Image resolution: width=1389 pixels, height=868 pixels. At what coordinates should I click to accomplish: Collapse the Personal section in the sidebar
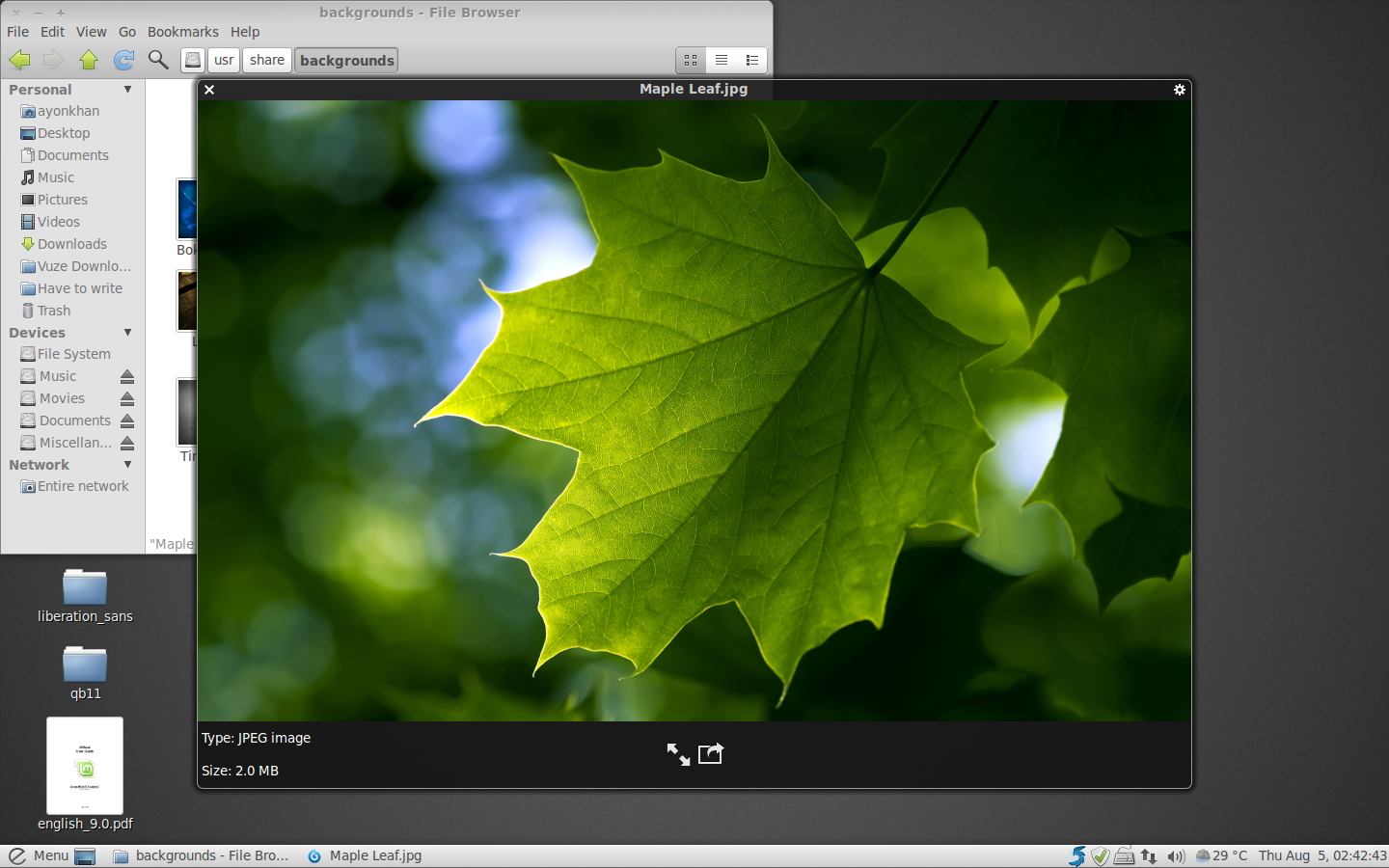(x=127, y=90)
